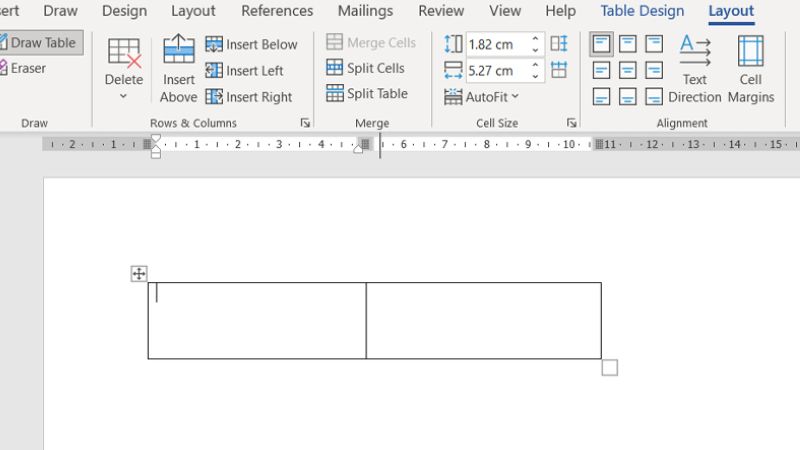
Task: Click the row height input field
Action: 496,44
